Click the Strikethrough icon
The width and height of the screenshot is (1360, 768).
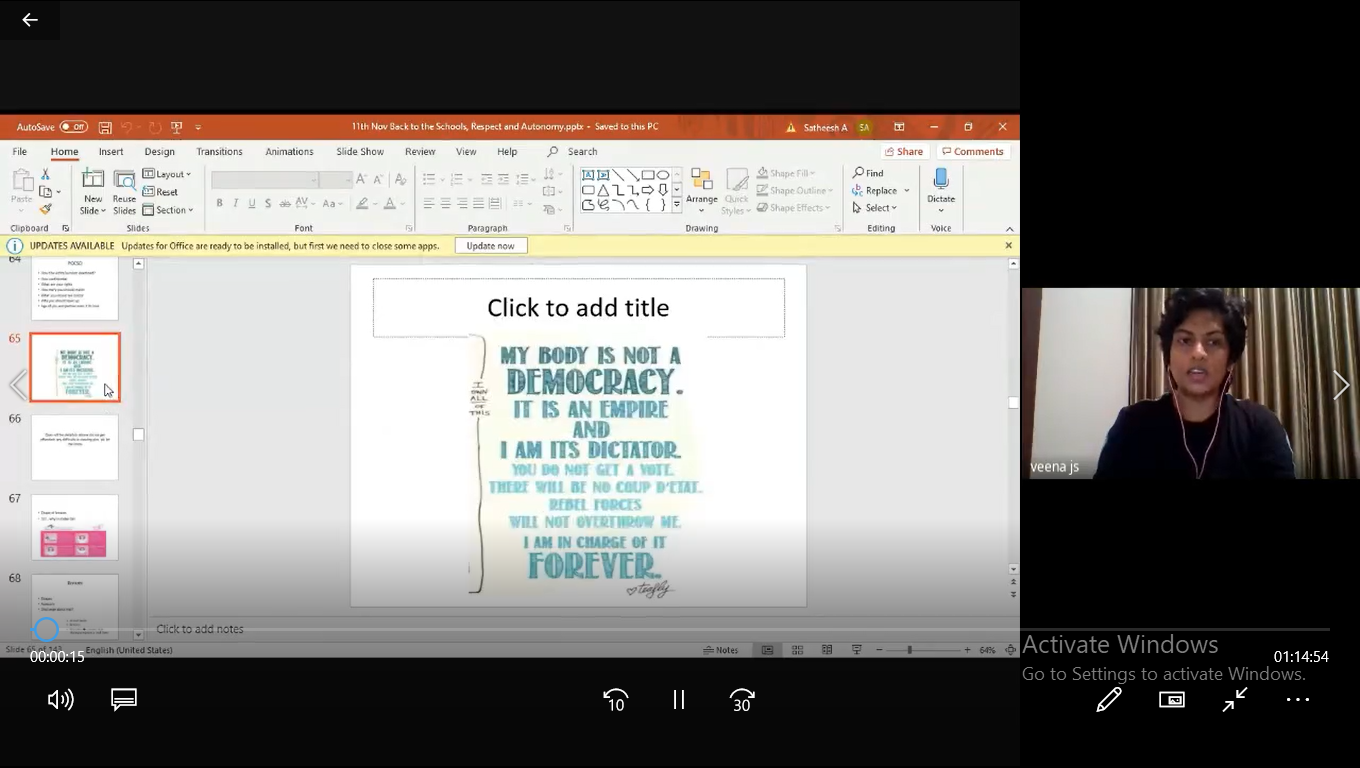(x=285, y=203)
